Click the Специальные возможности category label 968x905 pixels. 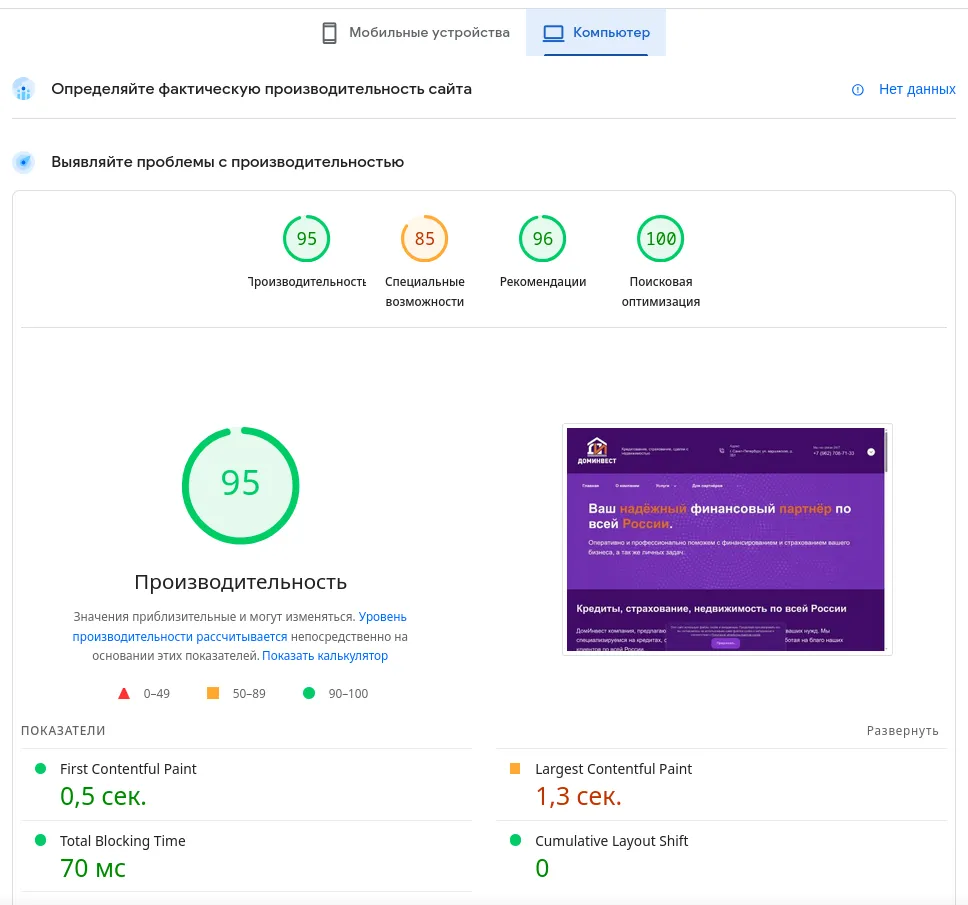425,291
